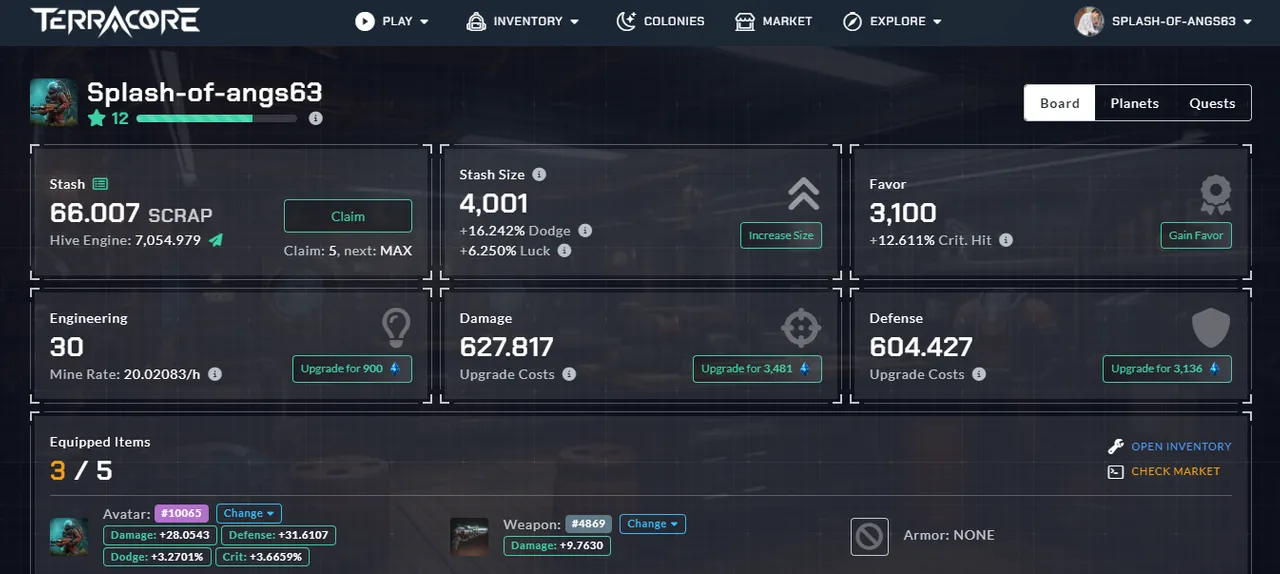Image resolution: width=1280 pixels, height=574 pixels.
Task: Click Hive Engine: 7,054.979 balance text
Action: 125,240
